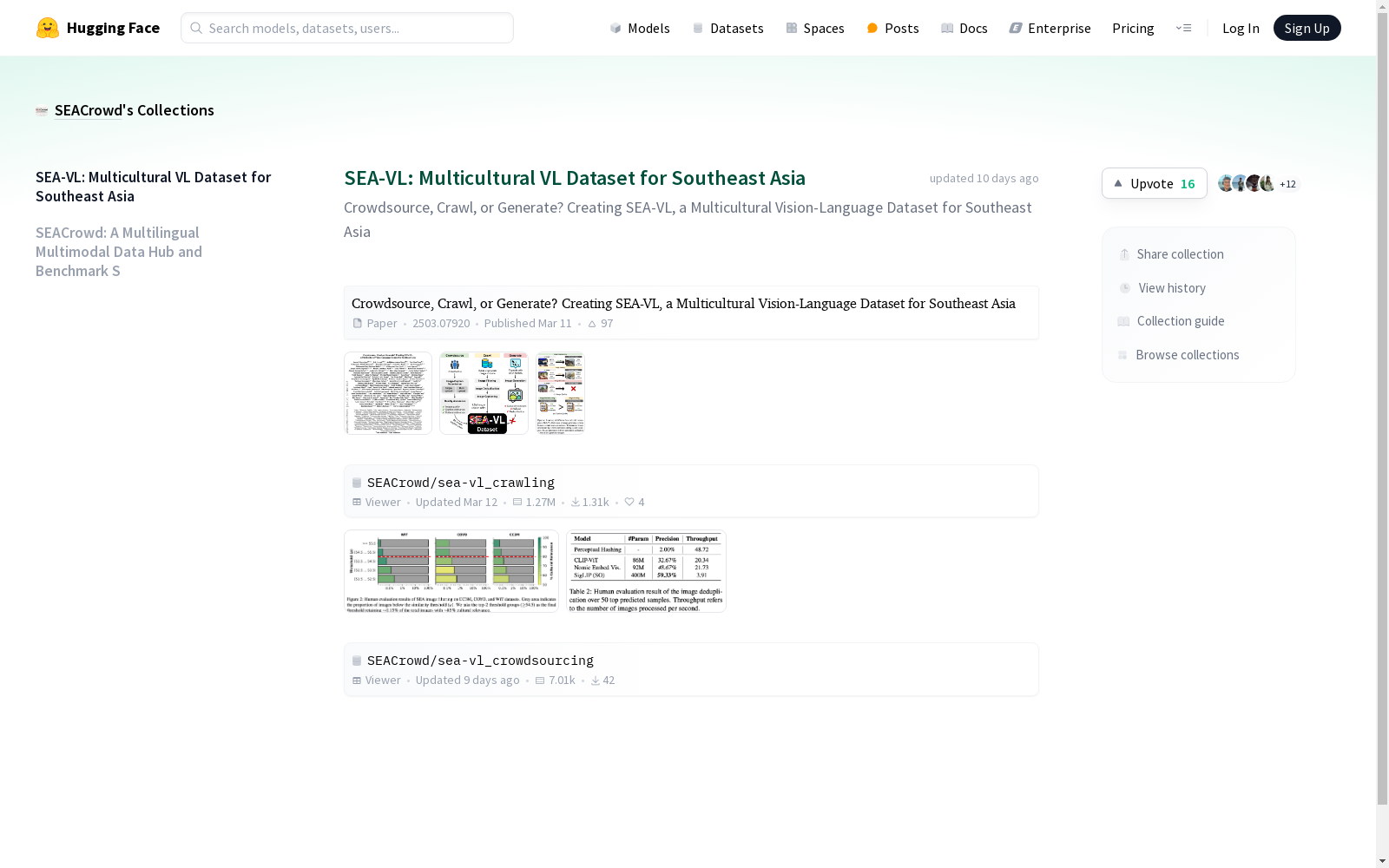Viewport: 1389px width, 868px height.
Task: Click the 'Updated 9 days ago' text
Action: point(468,680)
